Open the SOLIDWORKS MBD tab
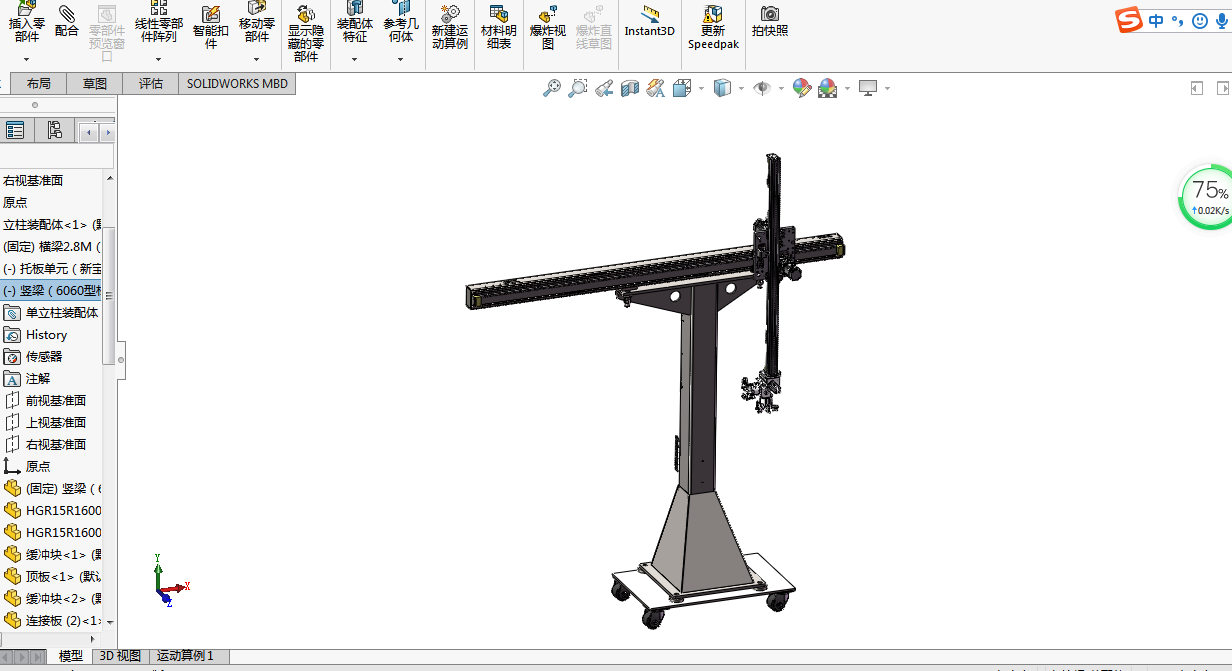The image size is (1232, 671). pyautogui.click(x=237, y=84)
